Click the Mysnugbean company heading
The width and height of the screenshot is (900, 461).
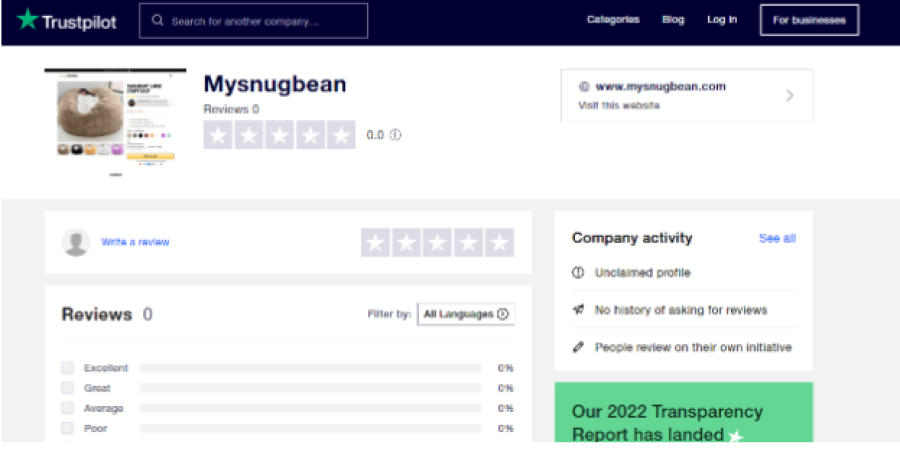[x=275, y=84]
